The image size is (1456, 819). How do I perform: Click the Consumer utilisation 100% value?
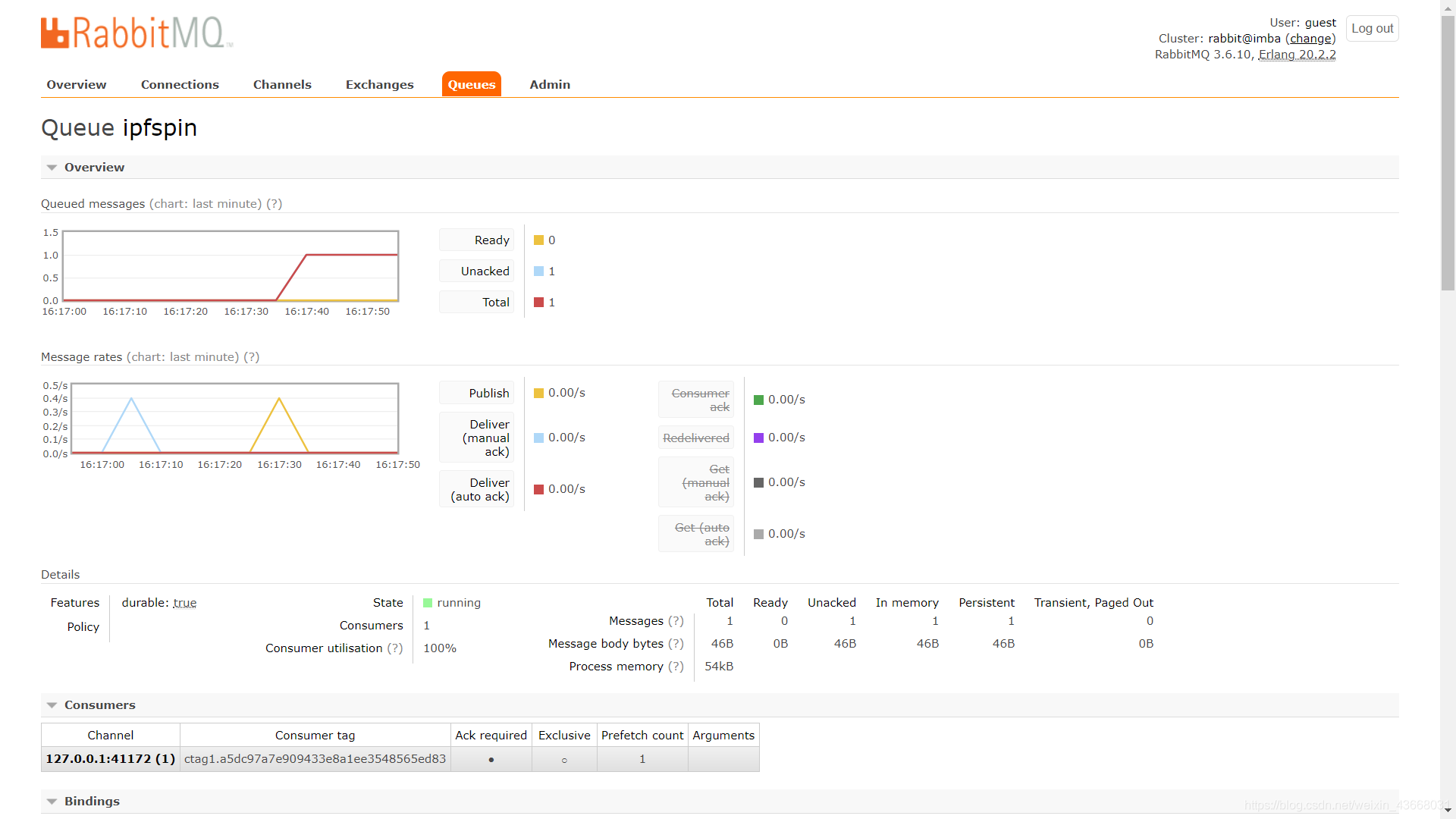[440, 648]
